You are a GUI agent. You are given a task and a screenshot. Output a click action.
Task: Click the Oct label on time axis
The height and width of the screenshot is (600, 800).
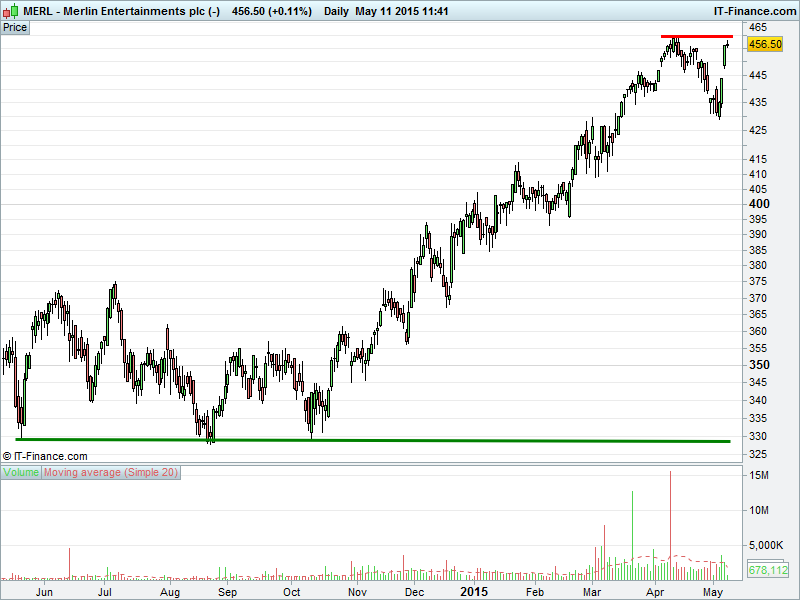point(292,592)
